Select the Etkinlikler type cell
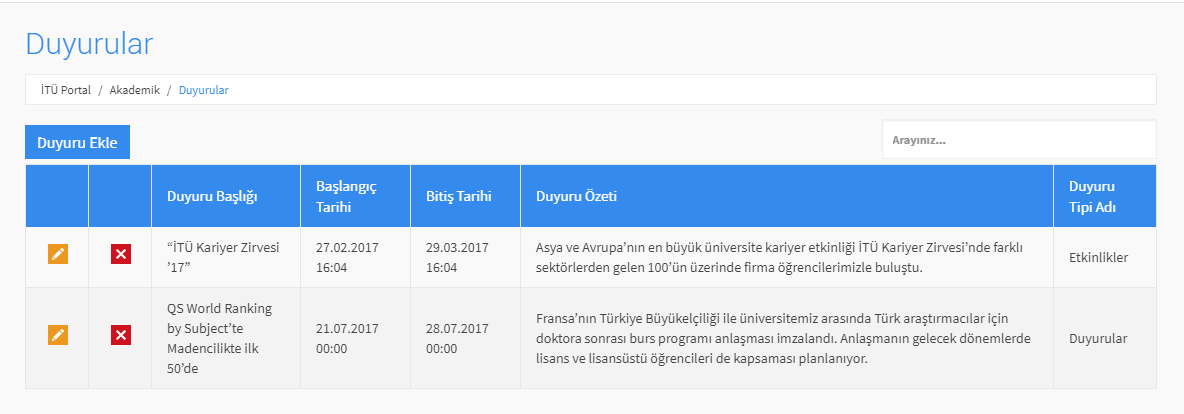Viewport: 1184px width, 414px height. tap(1099, 258)
